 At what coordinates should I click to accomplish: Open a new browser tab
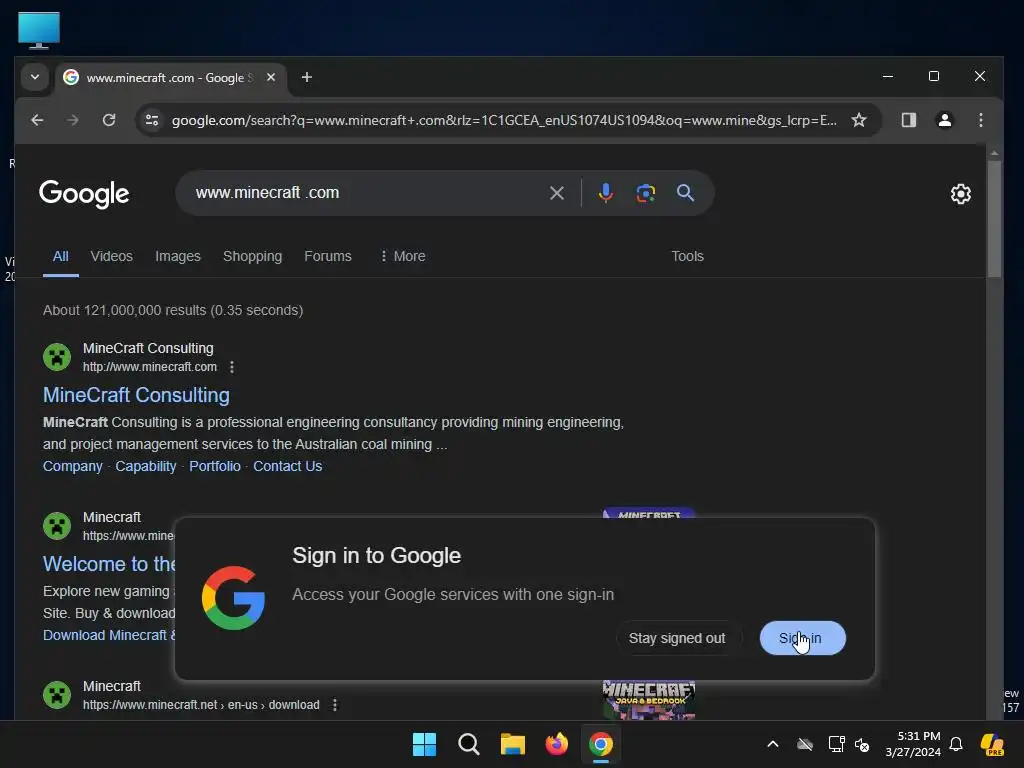pos(306,77)
